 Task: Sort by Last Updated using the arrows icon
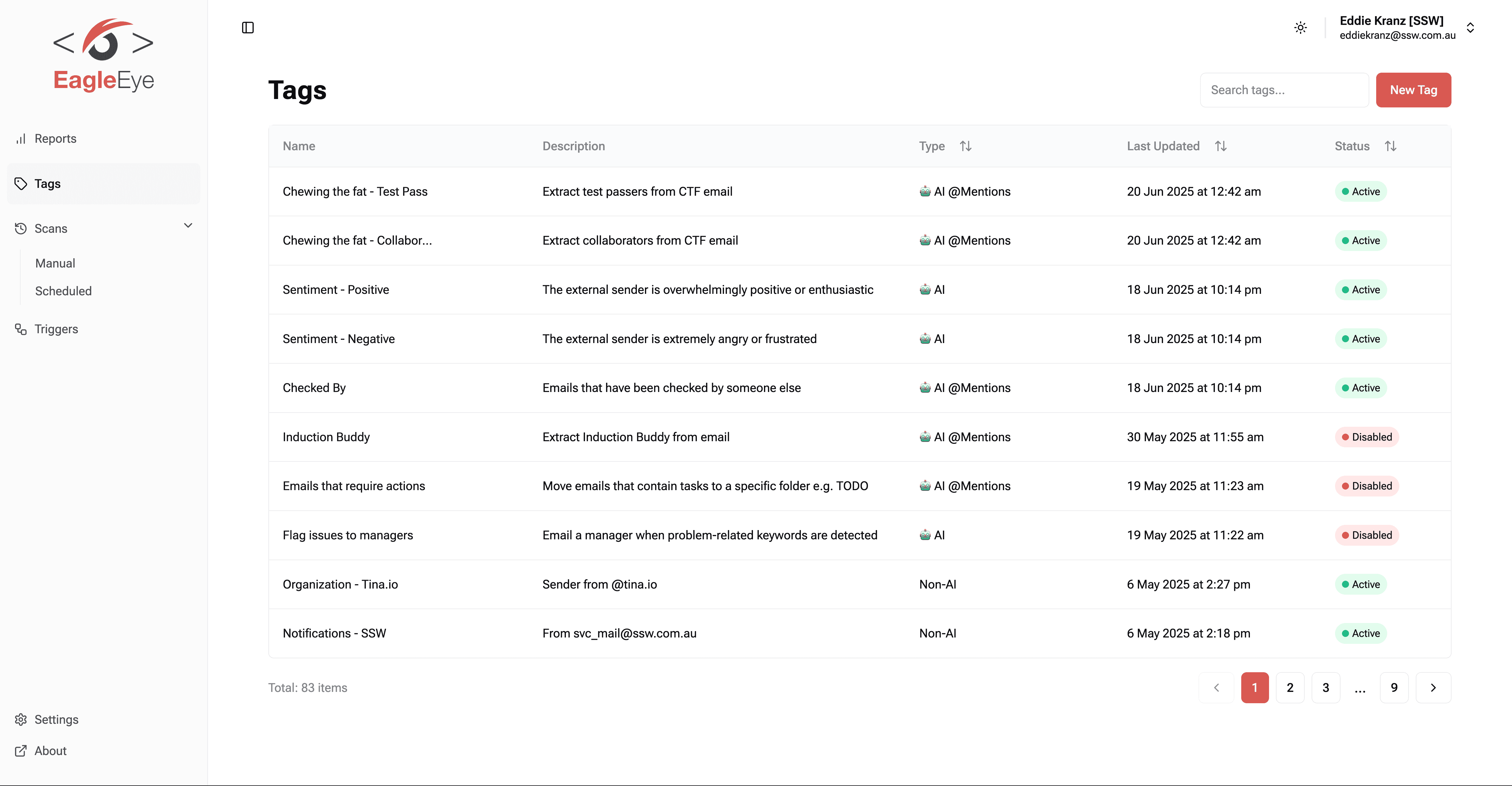1221,146
